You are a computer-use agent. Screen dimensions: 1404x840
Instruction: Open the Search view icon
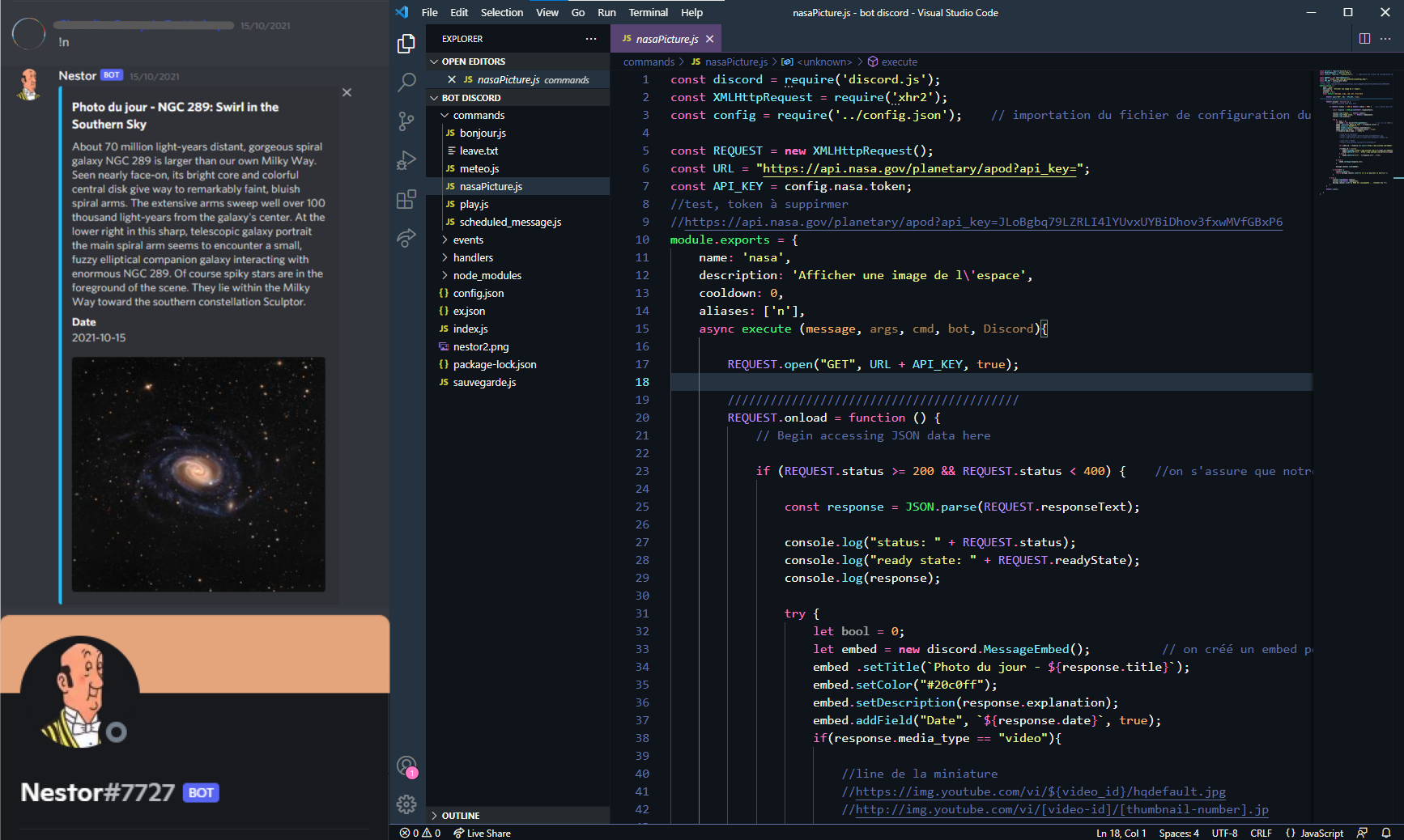406,83
